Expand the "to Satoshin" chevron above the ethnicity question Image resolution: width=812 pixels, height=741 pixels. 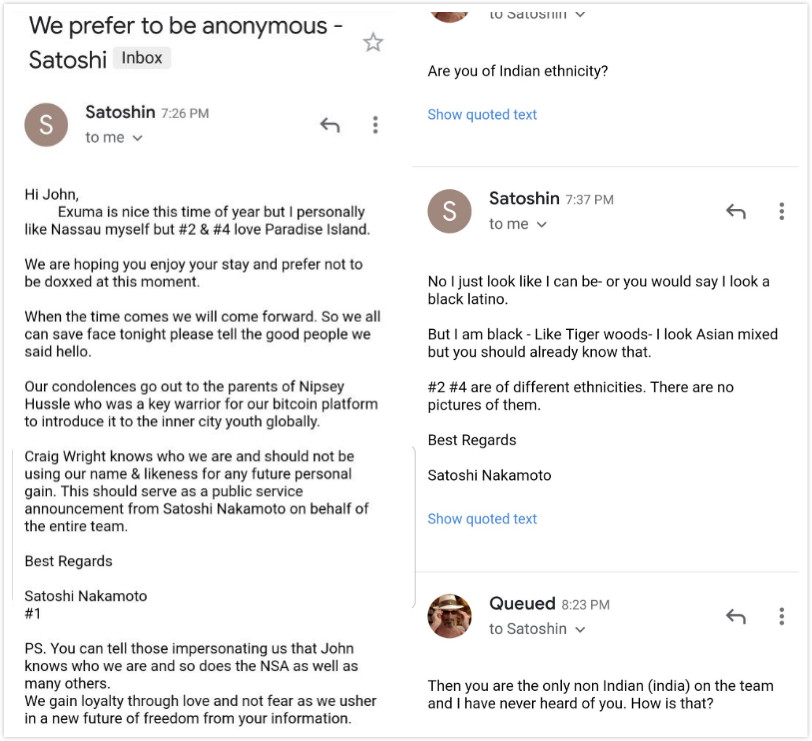[580, 15]
